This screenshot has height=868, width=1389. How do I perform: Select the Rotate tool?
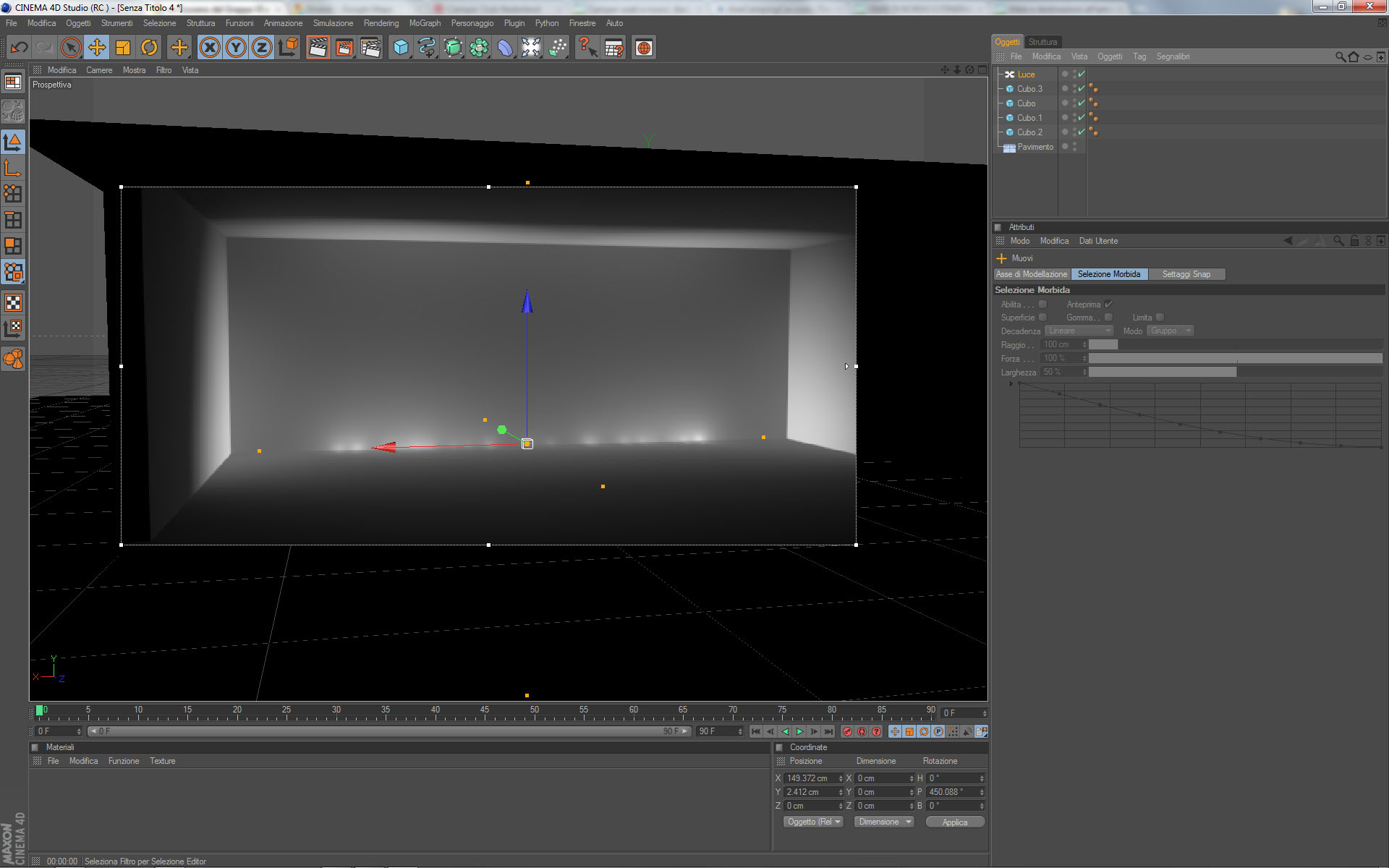tap(149, 48)
